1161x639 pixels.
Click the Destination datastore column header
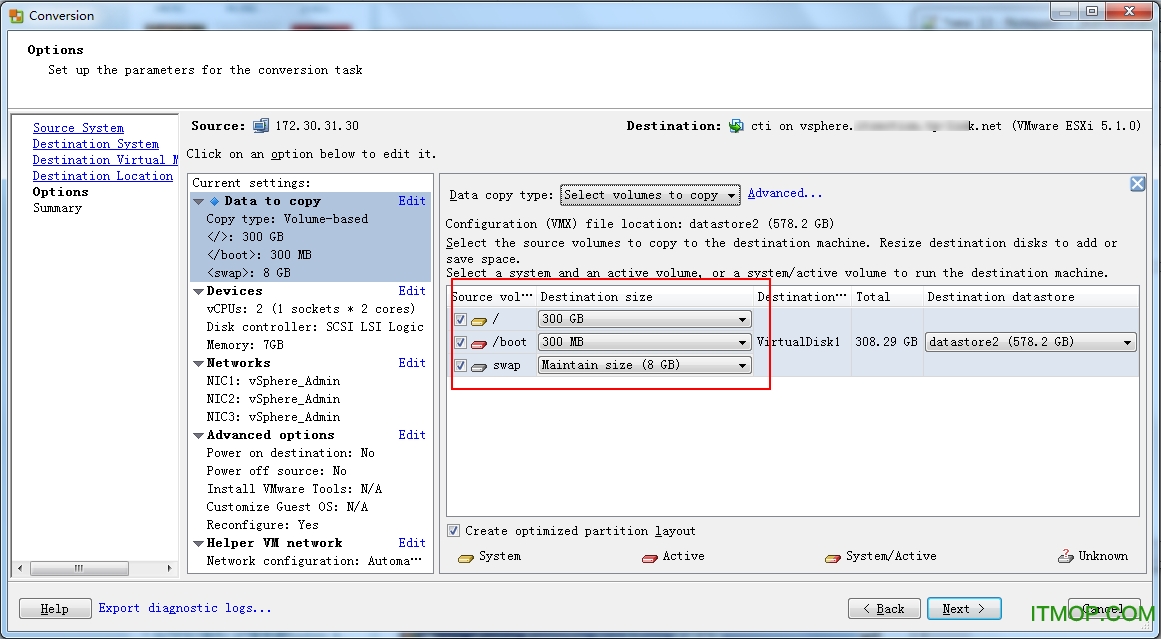(x=1031, y=297)
